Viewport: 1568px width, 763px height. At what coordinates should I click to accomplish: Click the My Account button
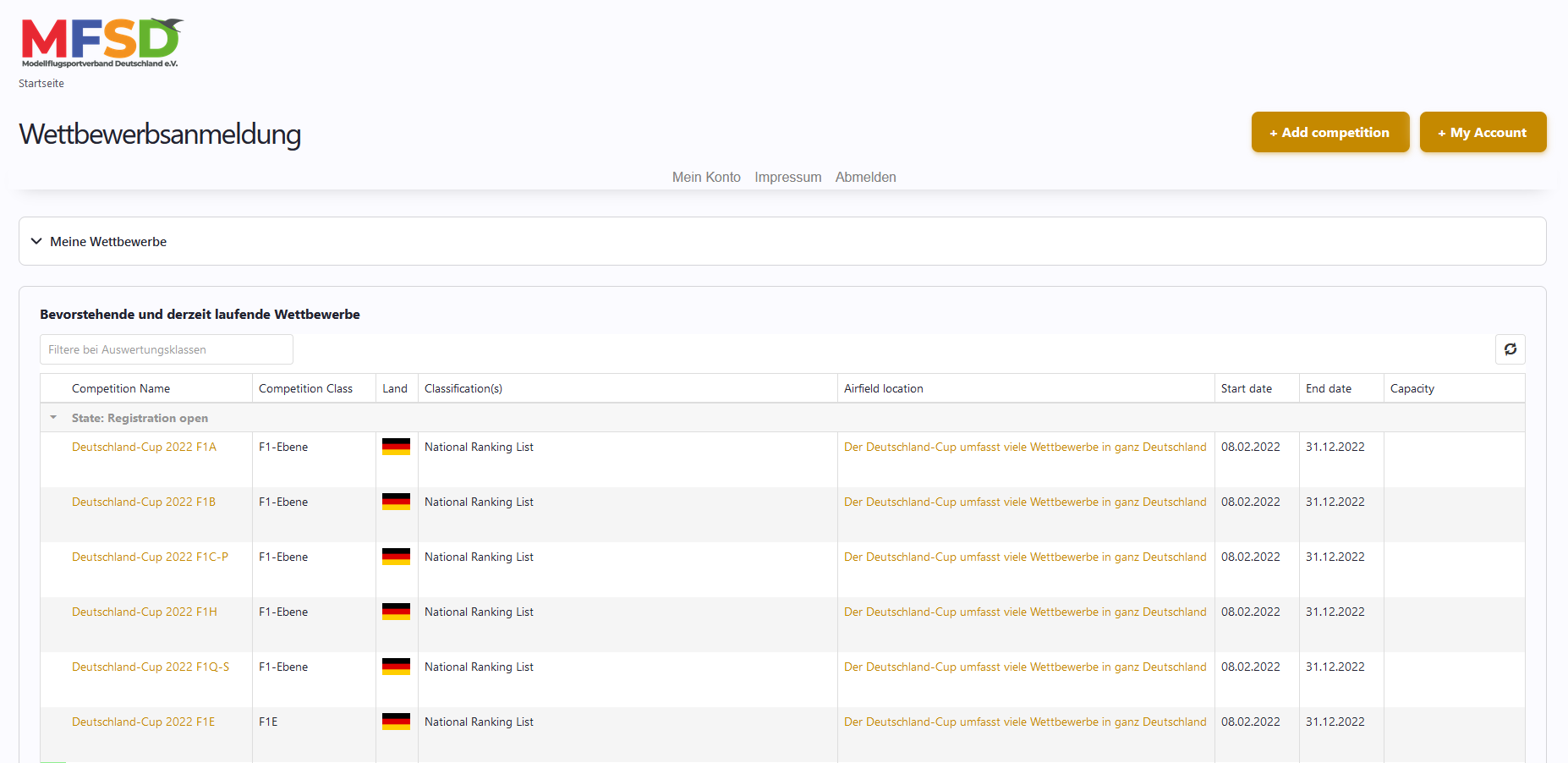[x=1483, y=132]
